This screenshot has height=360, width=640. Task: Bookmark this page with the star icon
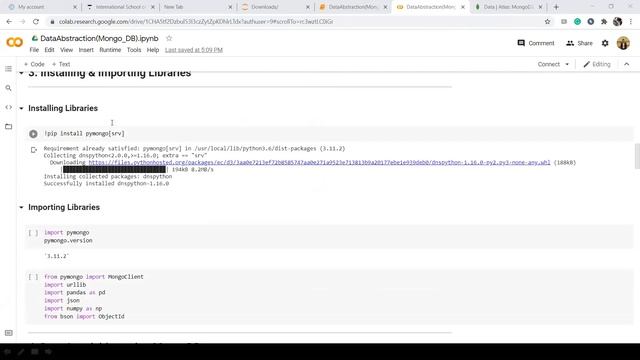tap(547, 22)
